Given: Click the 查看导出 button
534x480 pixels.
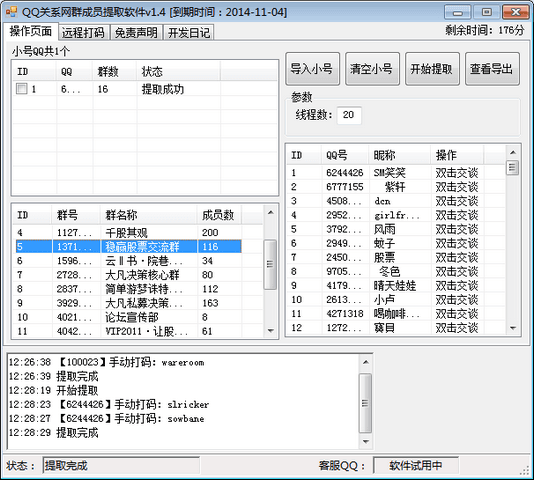Looking at the screenshot, I should pyautogui.click(x=492, y=68).
